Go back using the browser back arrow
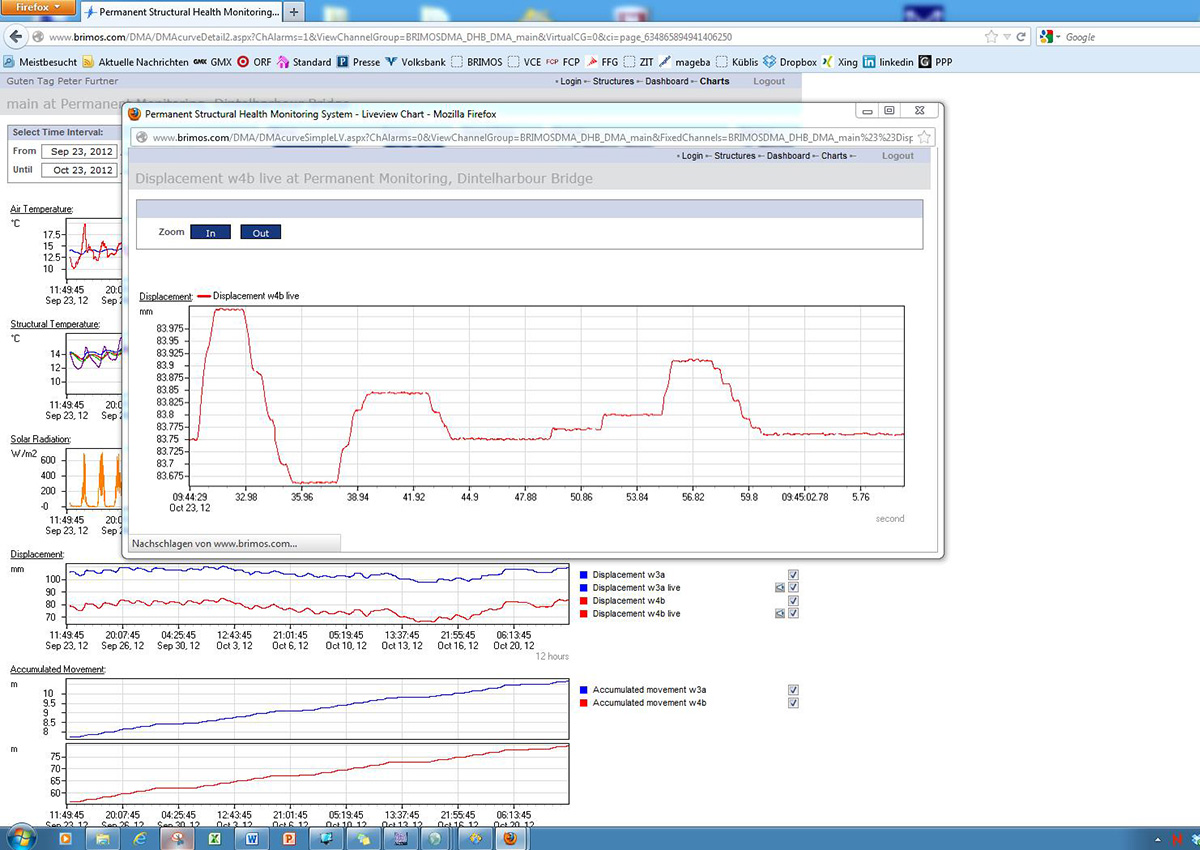 (15, 37)
